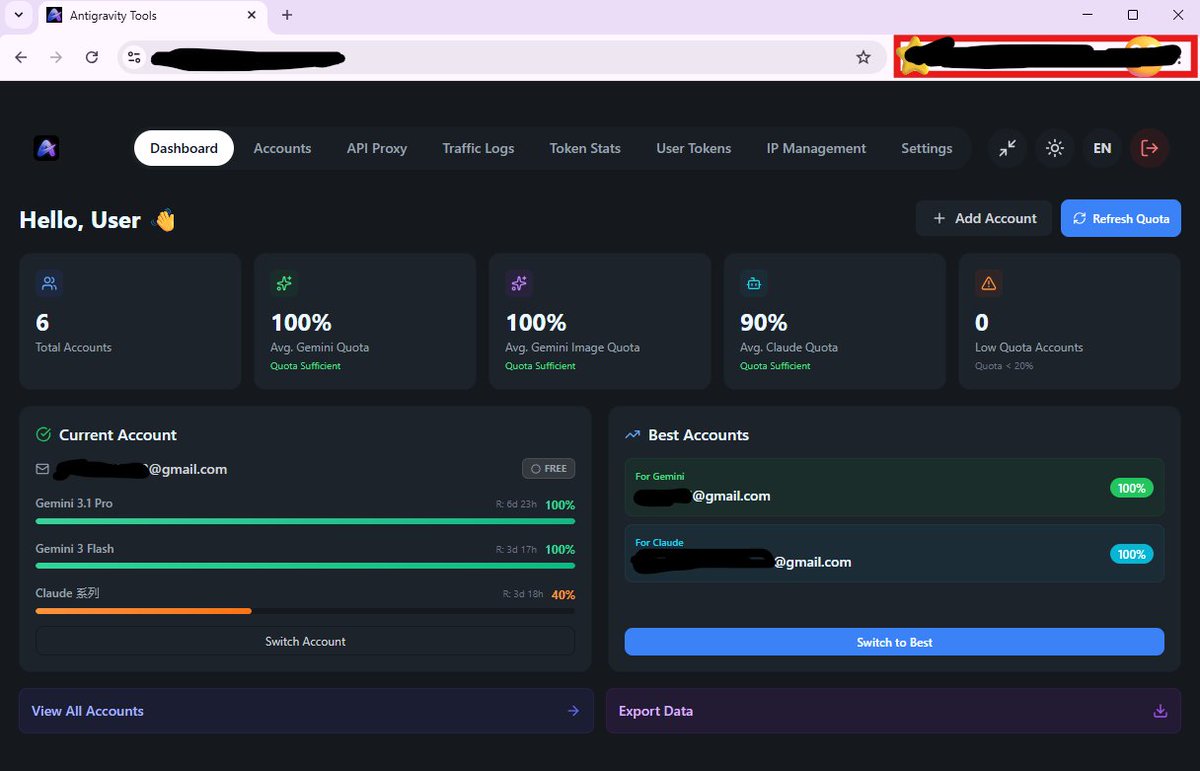Click the compact view shrink icon
1200x771 pixels.
1007,148
